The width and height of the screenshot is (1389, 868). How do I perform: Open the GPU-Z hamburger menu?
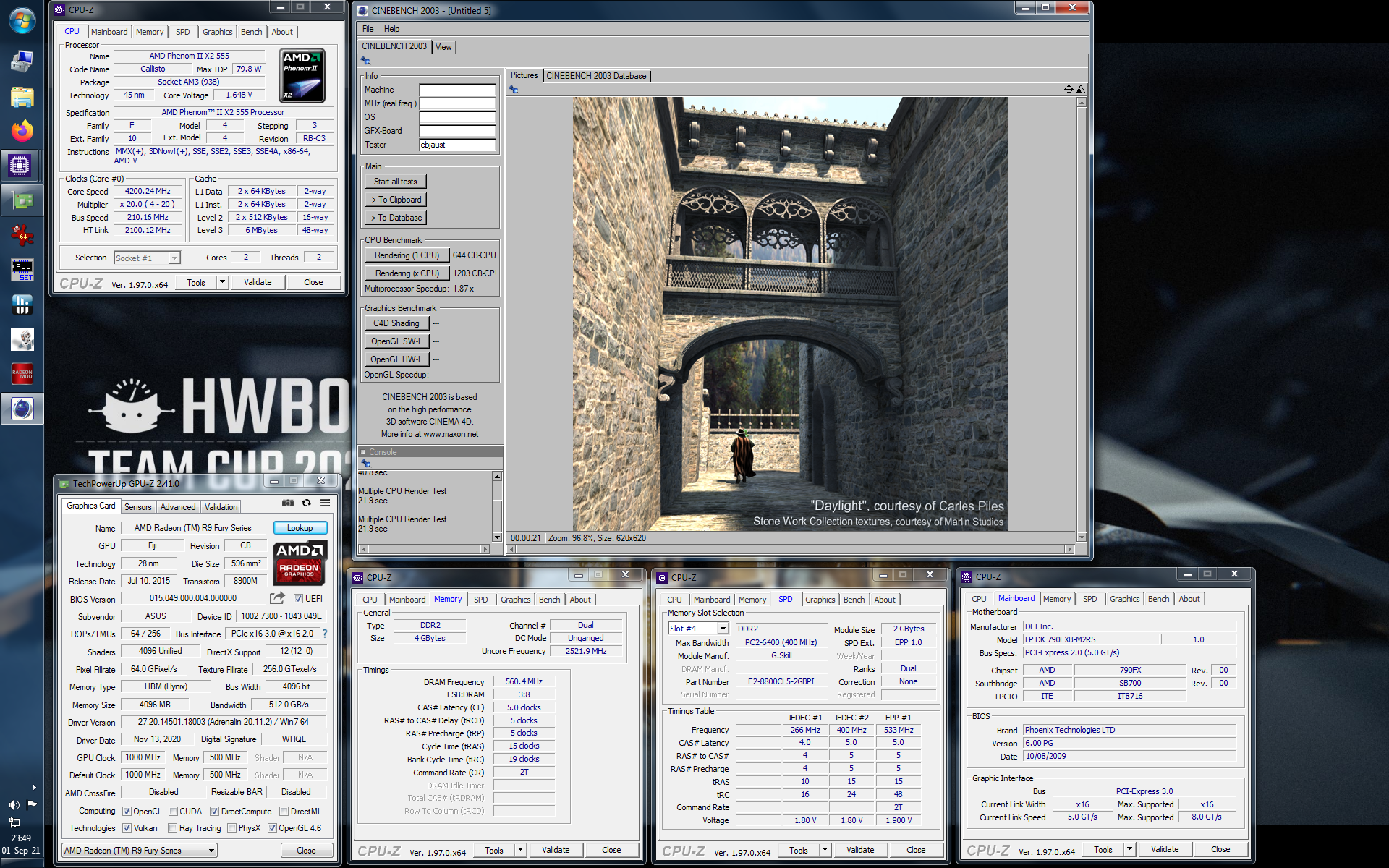(x=326, y=503)
